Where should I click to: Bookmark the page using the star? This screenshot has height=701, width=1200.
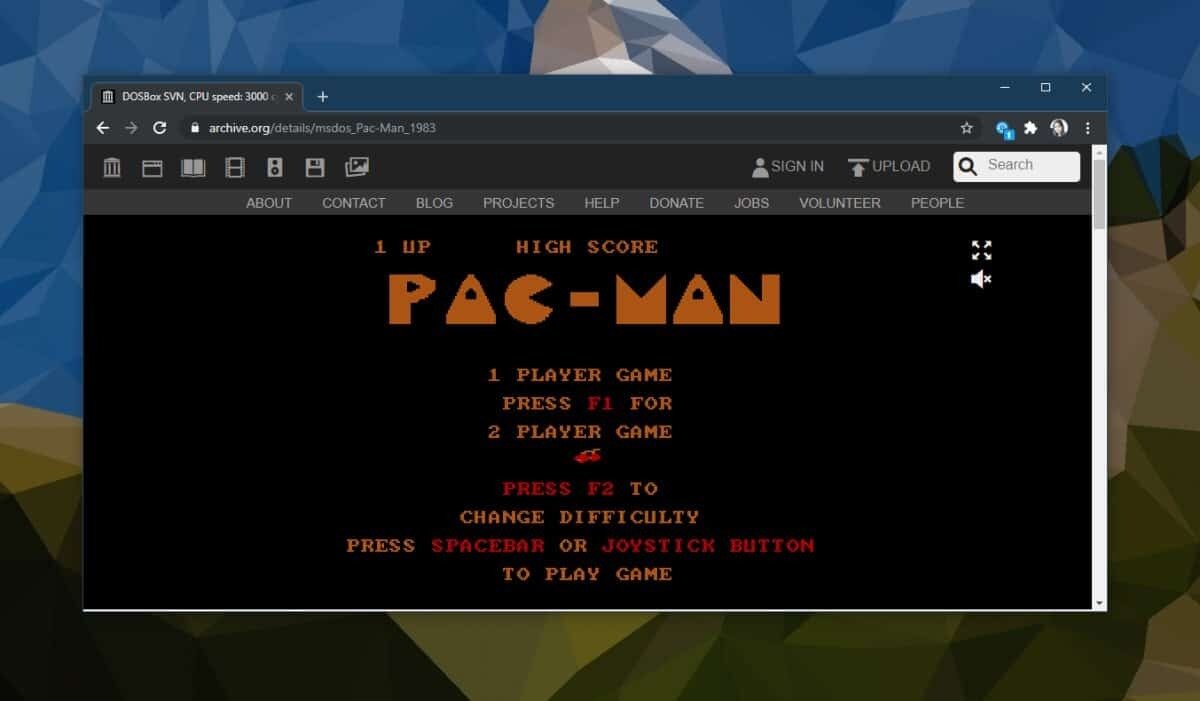[x=966, y=128]
